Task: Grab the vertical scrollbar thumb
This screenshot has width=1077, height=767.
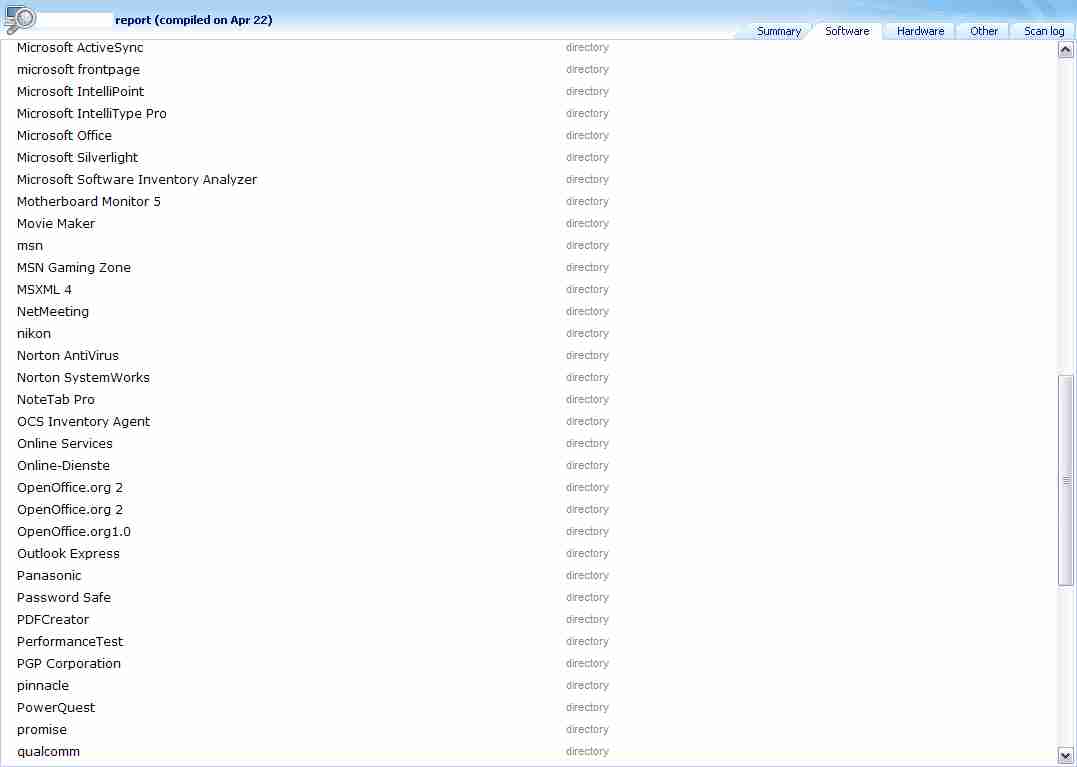Action: pos(1066,480)
